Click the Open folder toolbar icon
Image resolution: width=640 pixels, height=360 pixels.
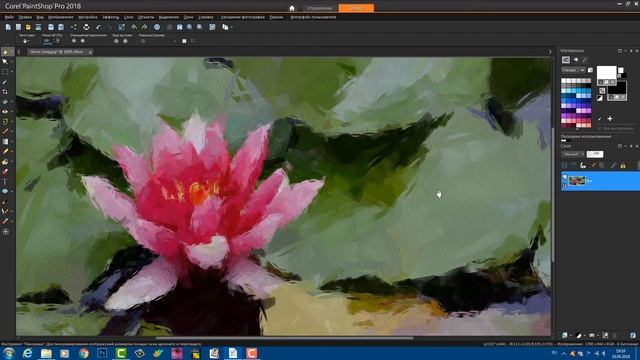click(28, 27)
